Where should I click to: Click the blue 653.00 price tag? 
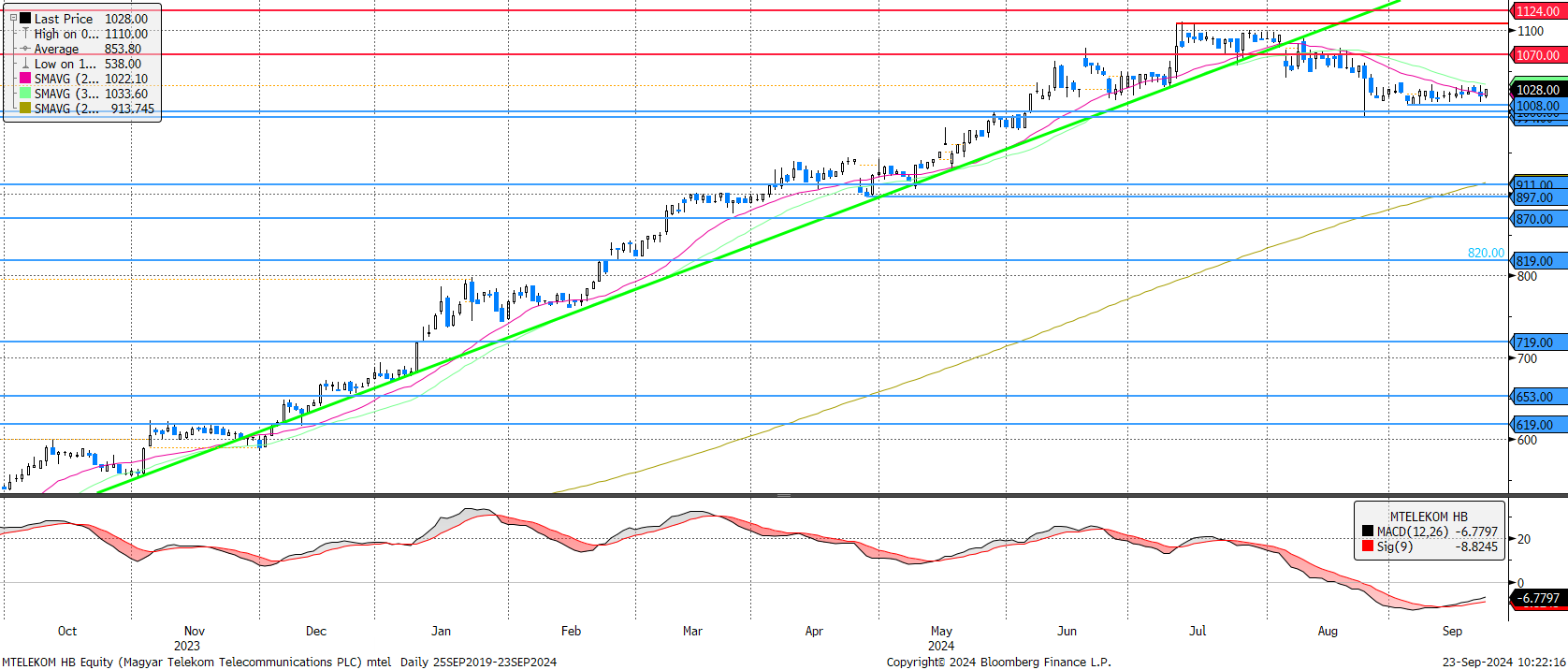[x=1539, y=397]
